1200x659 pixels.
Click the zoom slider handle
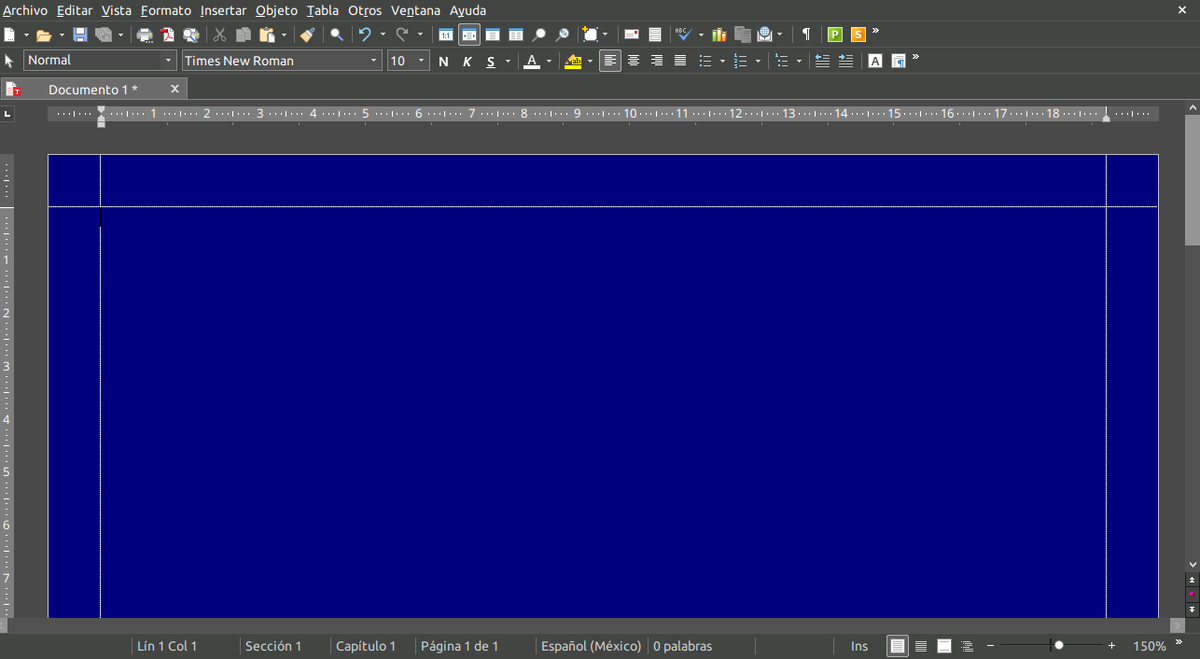tap(1059, 646)
